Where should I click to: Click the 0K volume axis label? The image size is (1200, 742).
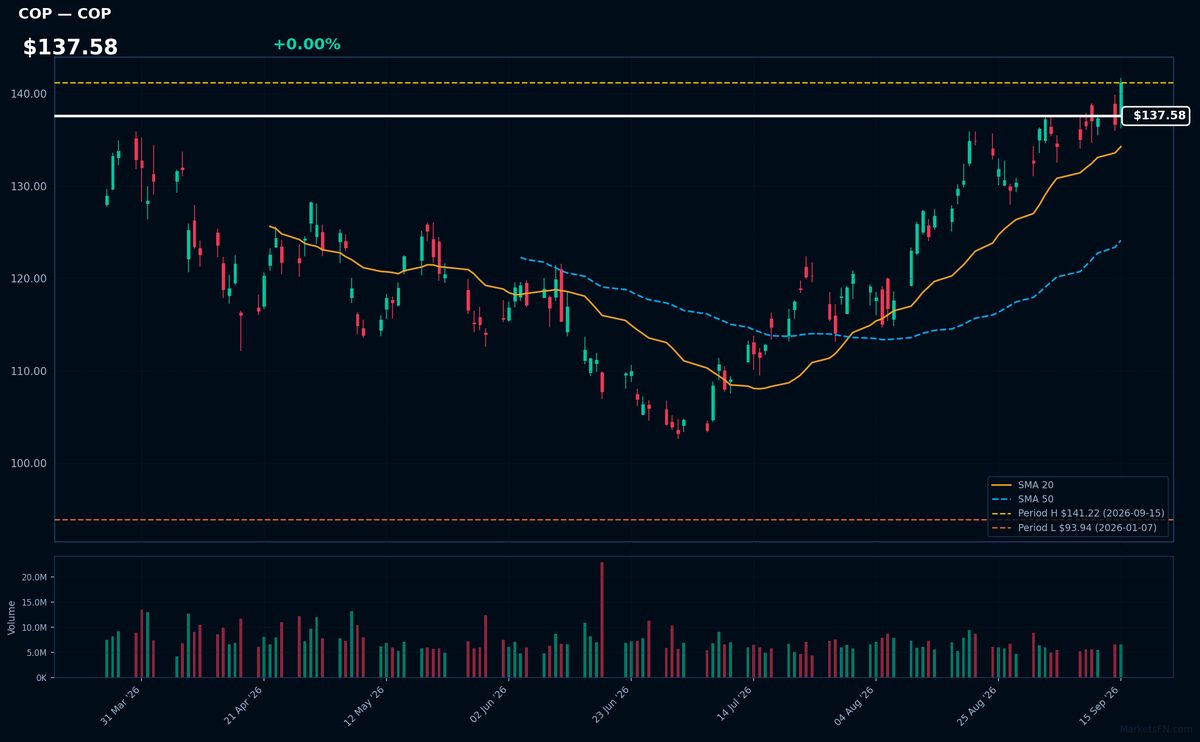click(x=40, y=678)
